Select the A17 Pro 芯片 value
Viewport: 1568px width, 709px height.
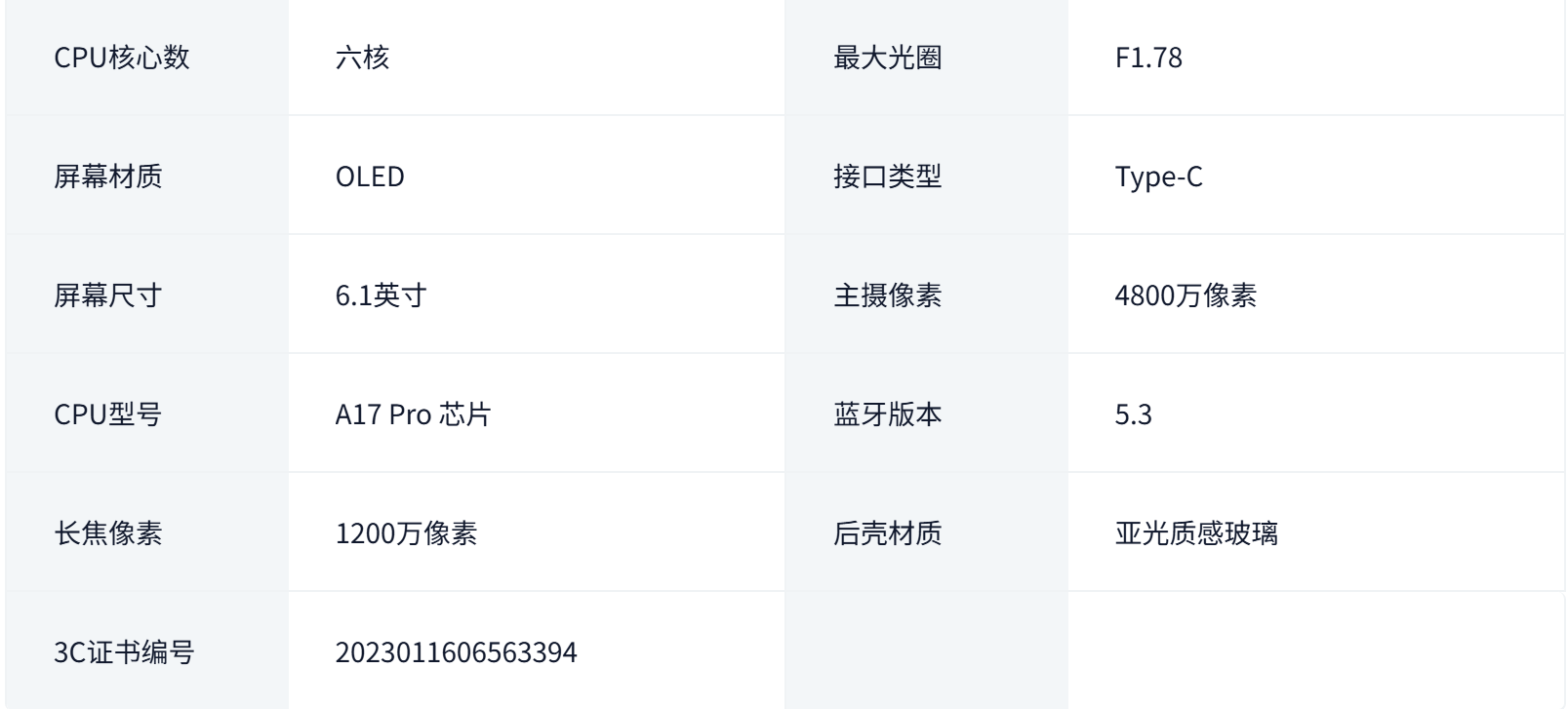click(413, 414)
